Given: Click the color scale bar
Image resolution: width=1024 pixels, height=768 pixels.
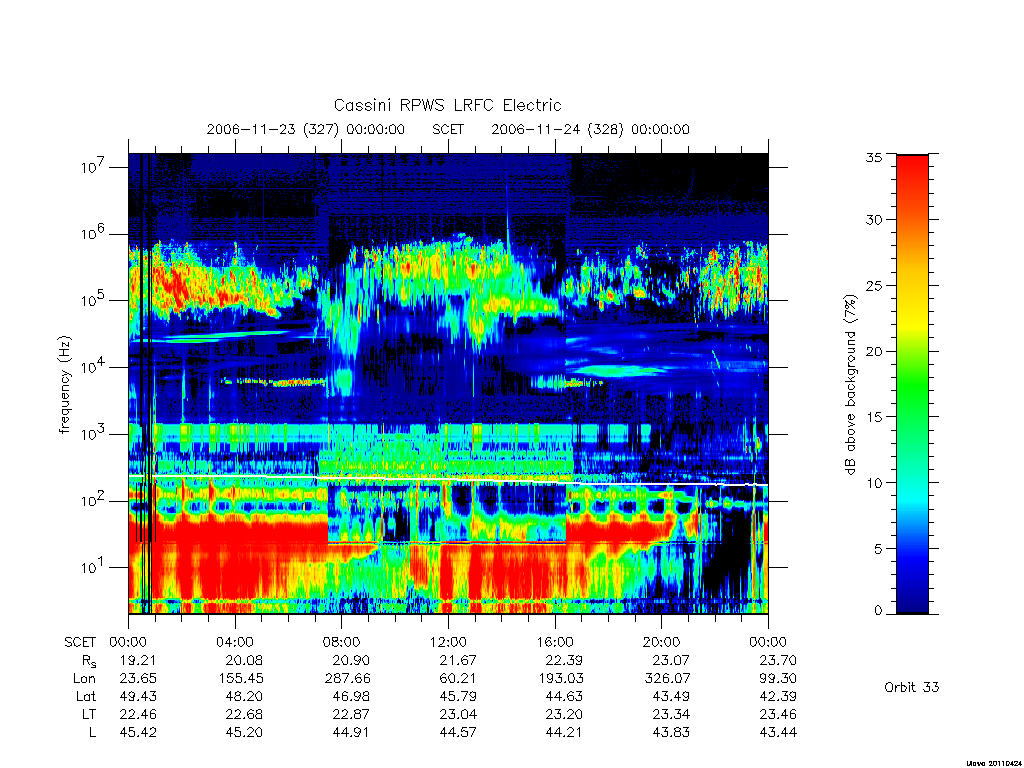Looking at the screenshot, I should [x=912, y=384].
